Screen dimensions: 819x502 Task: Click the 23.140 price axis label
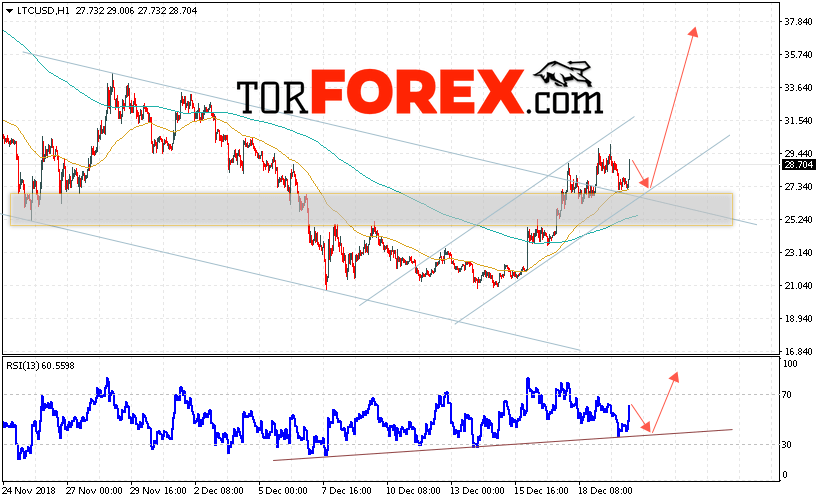[x=799, y=252]
